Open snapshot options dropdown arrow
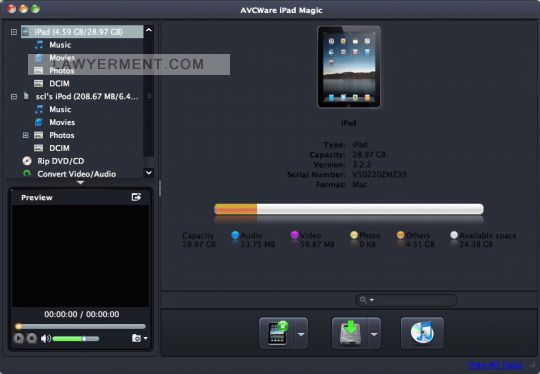Viewport: 540px width, 374px height. (146, 338)
